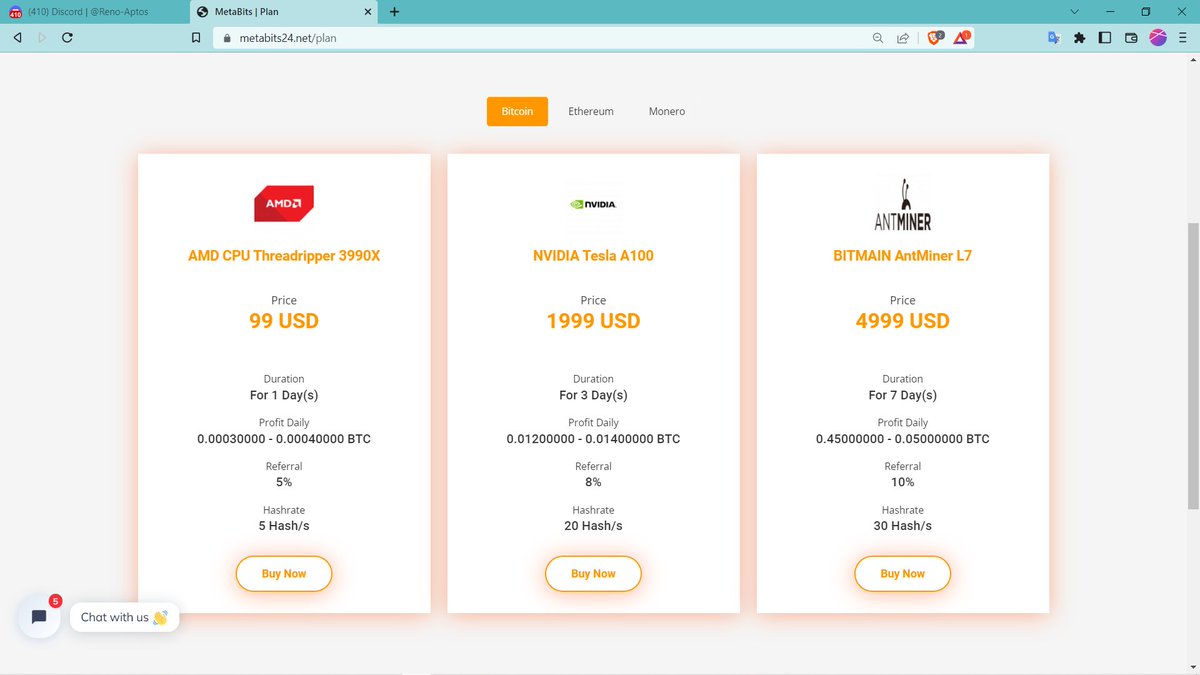Open the Brave Wallet icon
Image resolution: width=1200 pixels, height=675 pixels.
1131,38
